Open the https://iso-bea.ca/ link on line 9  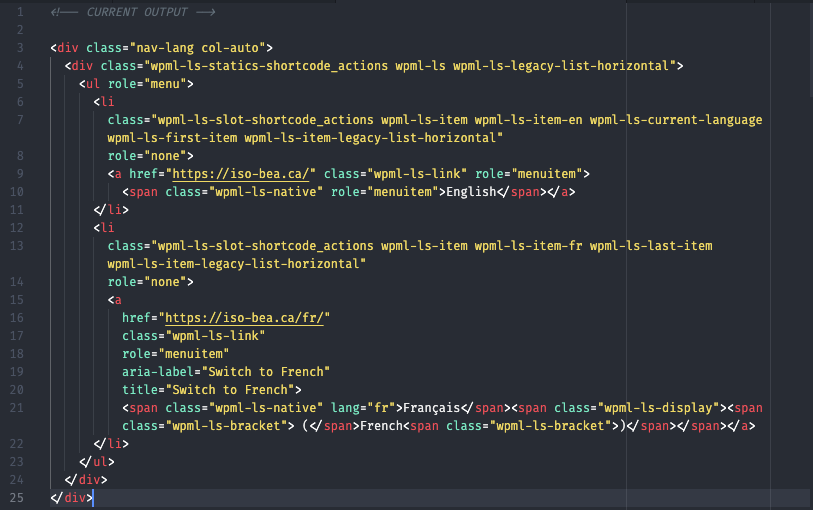240,174
